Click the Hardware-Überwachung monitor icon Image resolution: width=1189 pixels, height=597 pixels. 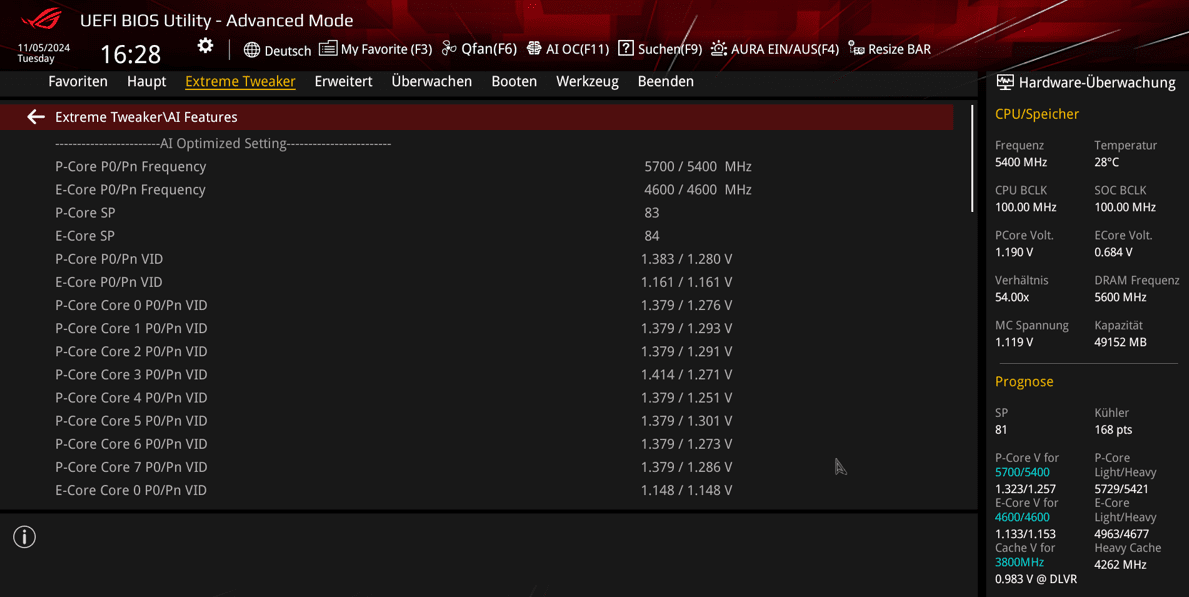point(1005,82)
